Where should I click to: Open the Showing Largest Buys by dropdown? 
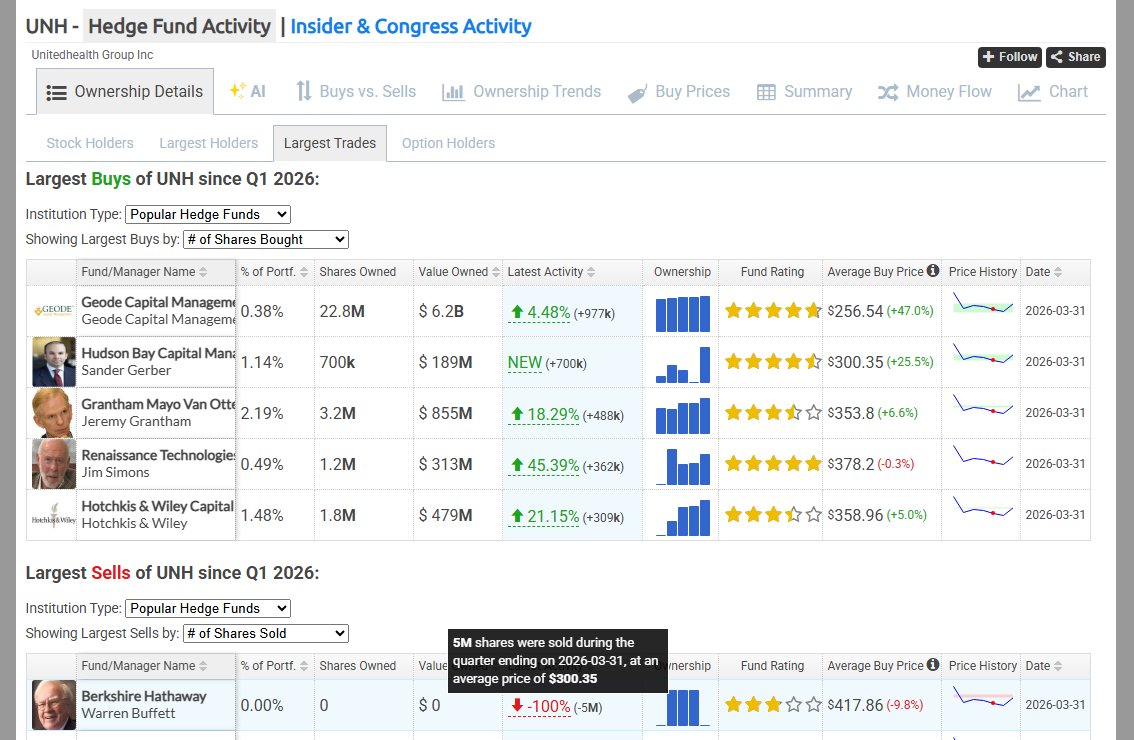coord(265,239)
